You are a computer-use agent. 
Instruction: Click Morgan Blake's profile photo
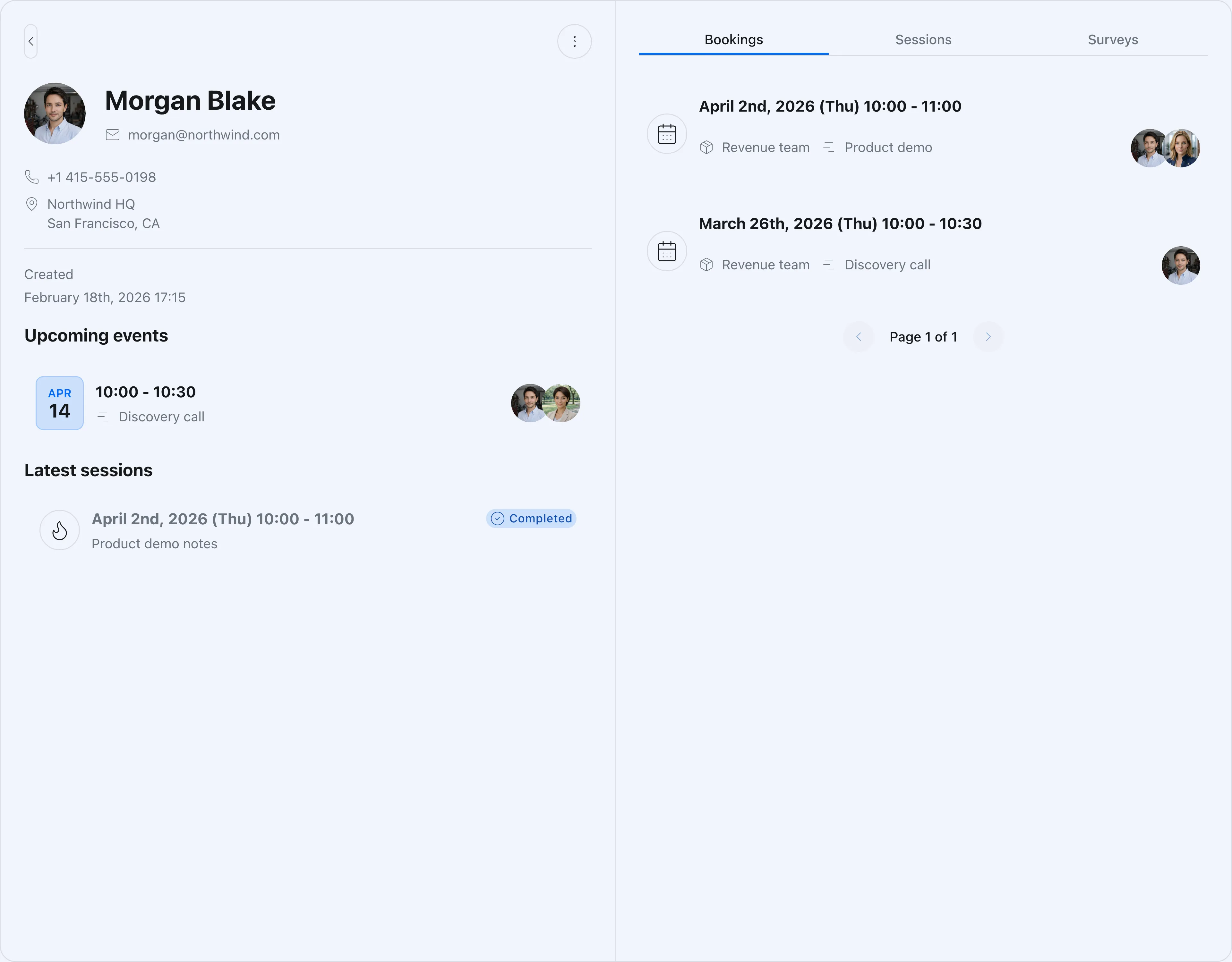[x=55, y=113]
